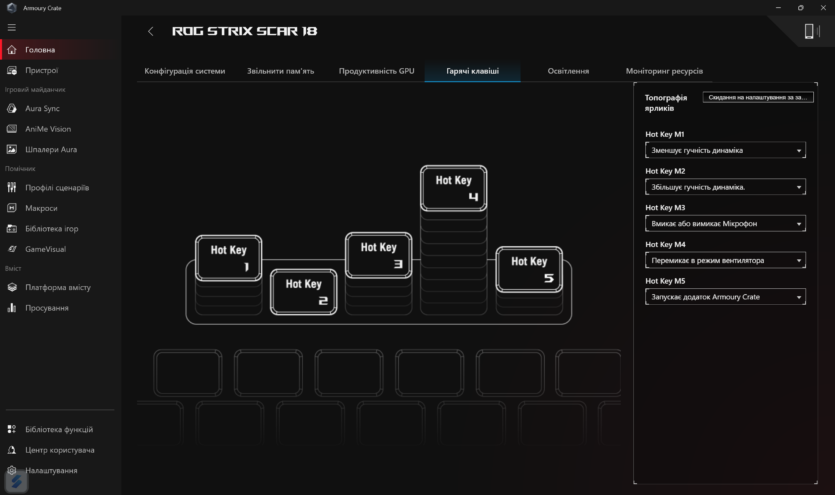Click the Топографія ярликів heading

pos(666,103)
